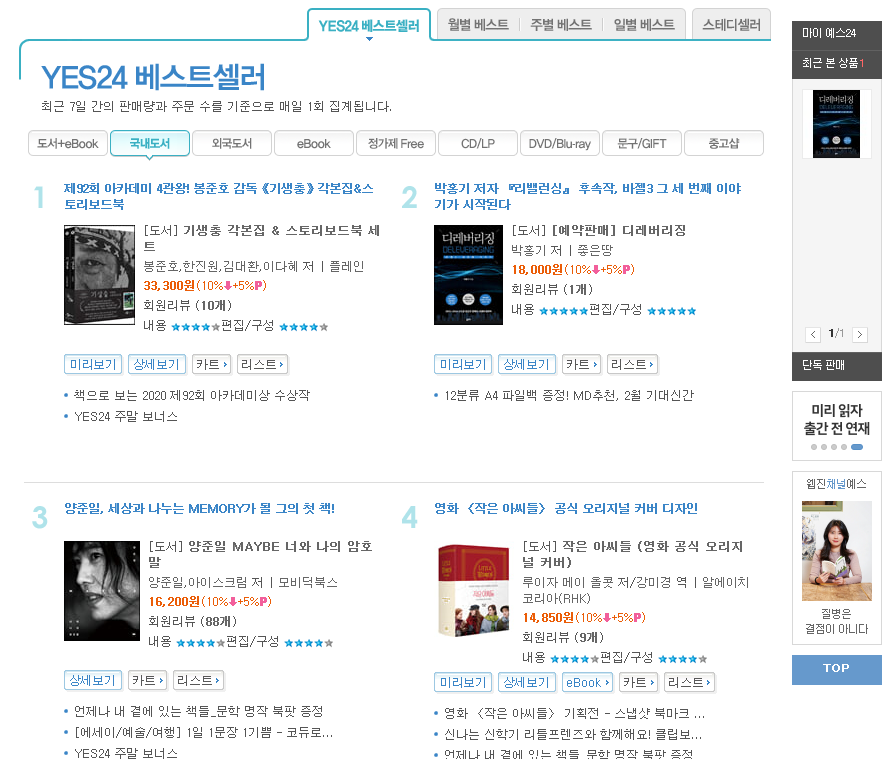
Task: Add the 기생충 book to 리스트
Action: [x=262, y=364]
